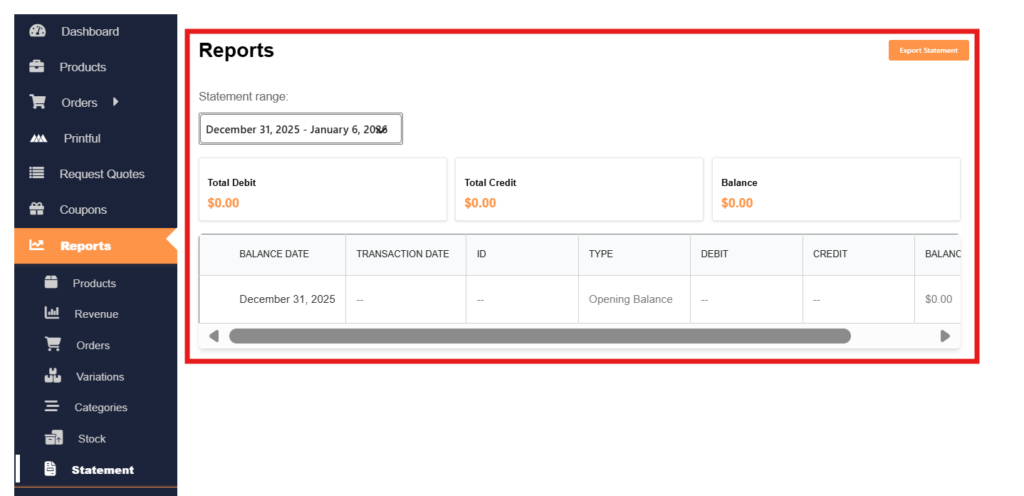Viewport: 1024px width, 496px height.
Task: Click the Variations boxes icon
Action: click(x=52, y=377)
